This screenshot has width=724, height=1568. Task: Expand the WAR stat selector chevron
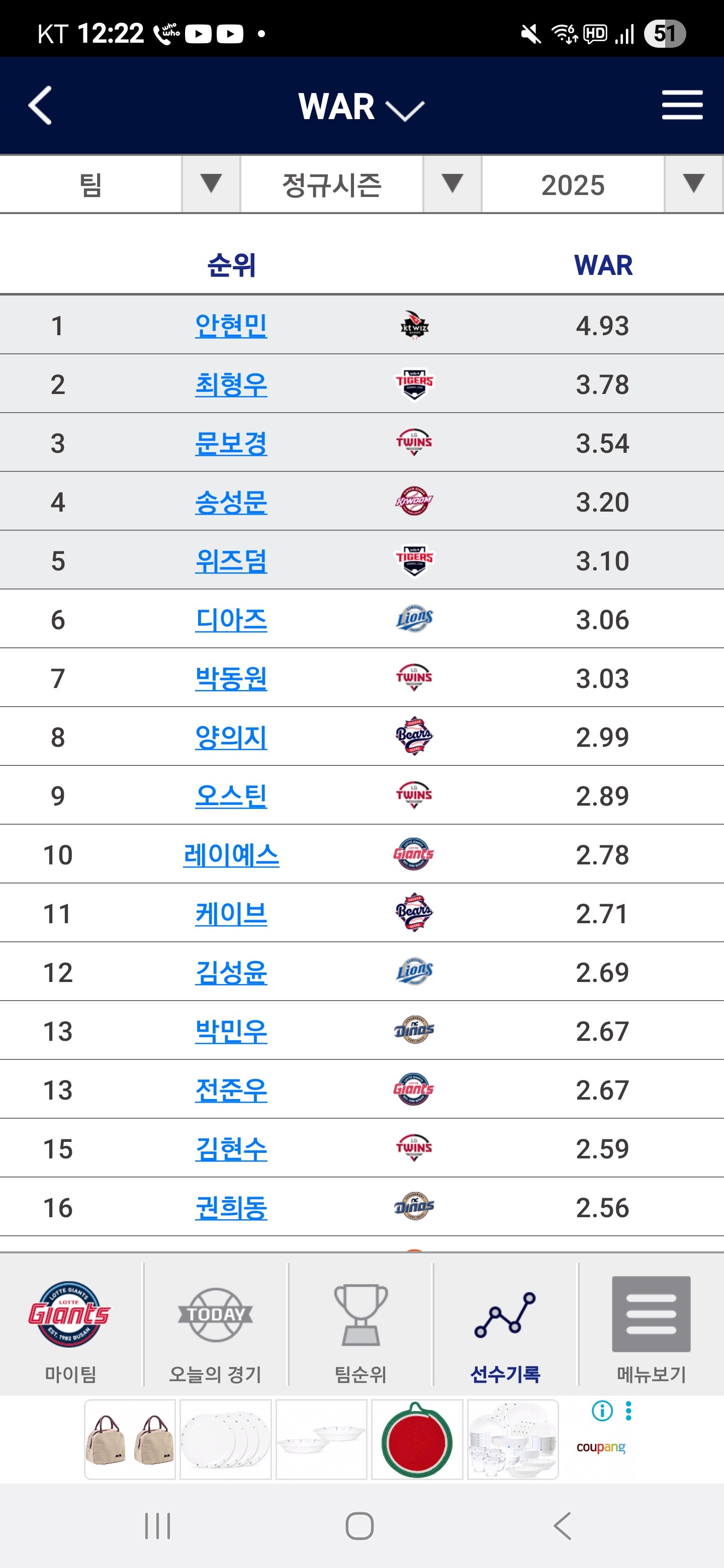(405, 110)
